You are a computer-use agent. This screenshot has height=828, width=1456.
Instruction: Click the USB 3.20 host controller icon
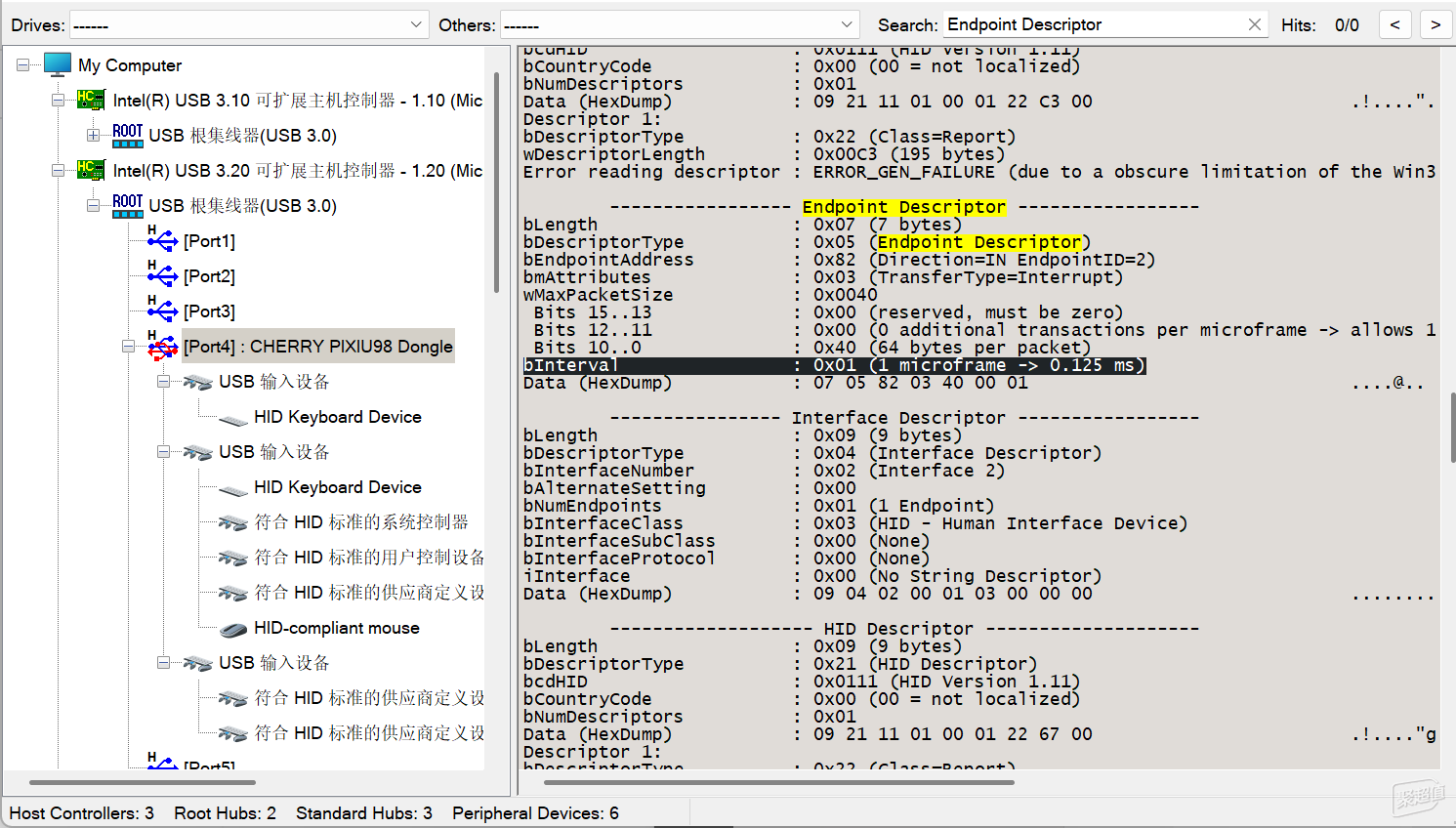[x=91, y=170]
